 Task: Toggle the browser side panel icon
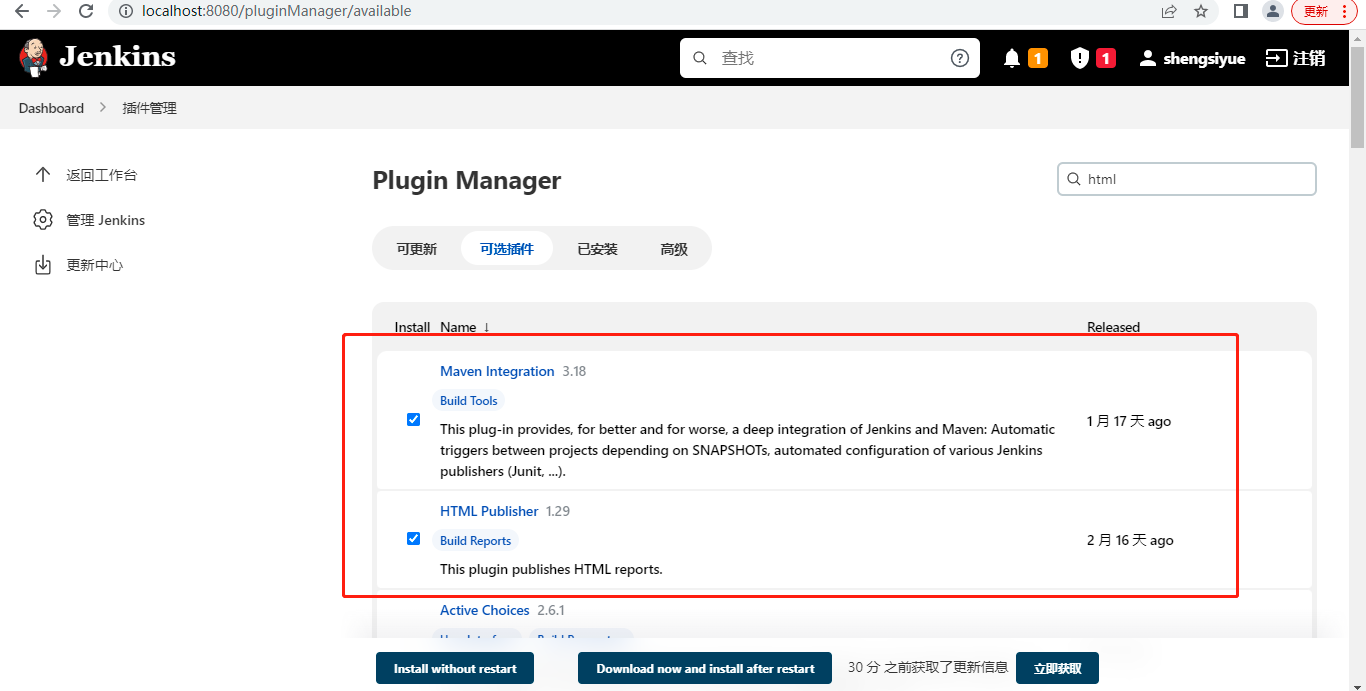(x=1240, y=11)
